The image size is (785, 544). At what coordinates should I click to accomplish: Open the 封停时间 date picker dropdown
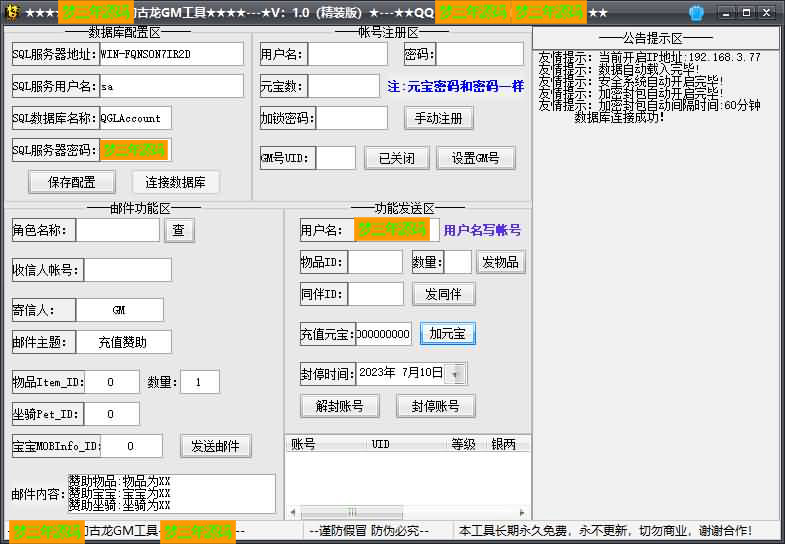[x=455, y=374]
